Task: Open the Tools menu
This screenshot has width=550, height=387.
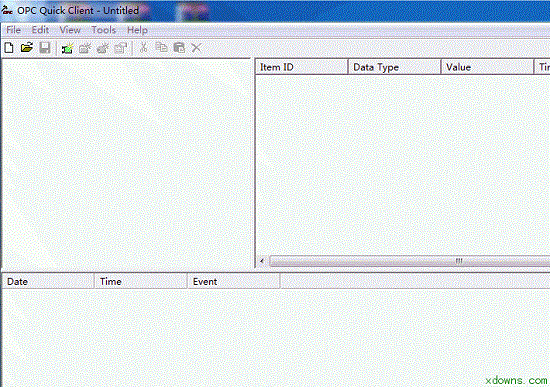Action: tap(103, 30)
